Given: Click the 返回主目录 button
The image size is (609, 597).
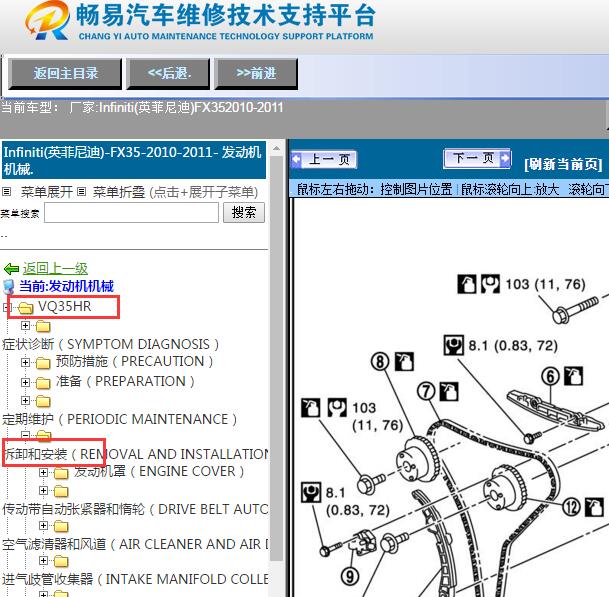Looking at the screenshot, I should pyautogui.click(x=65, y=73).
